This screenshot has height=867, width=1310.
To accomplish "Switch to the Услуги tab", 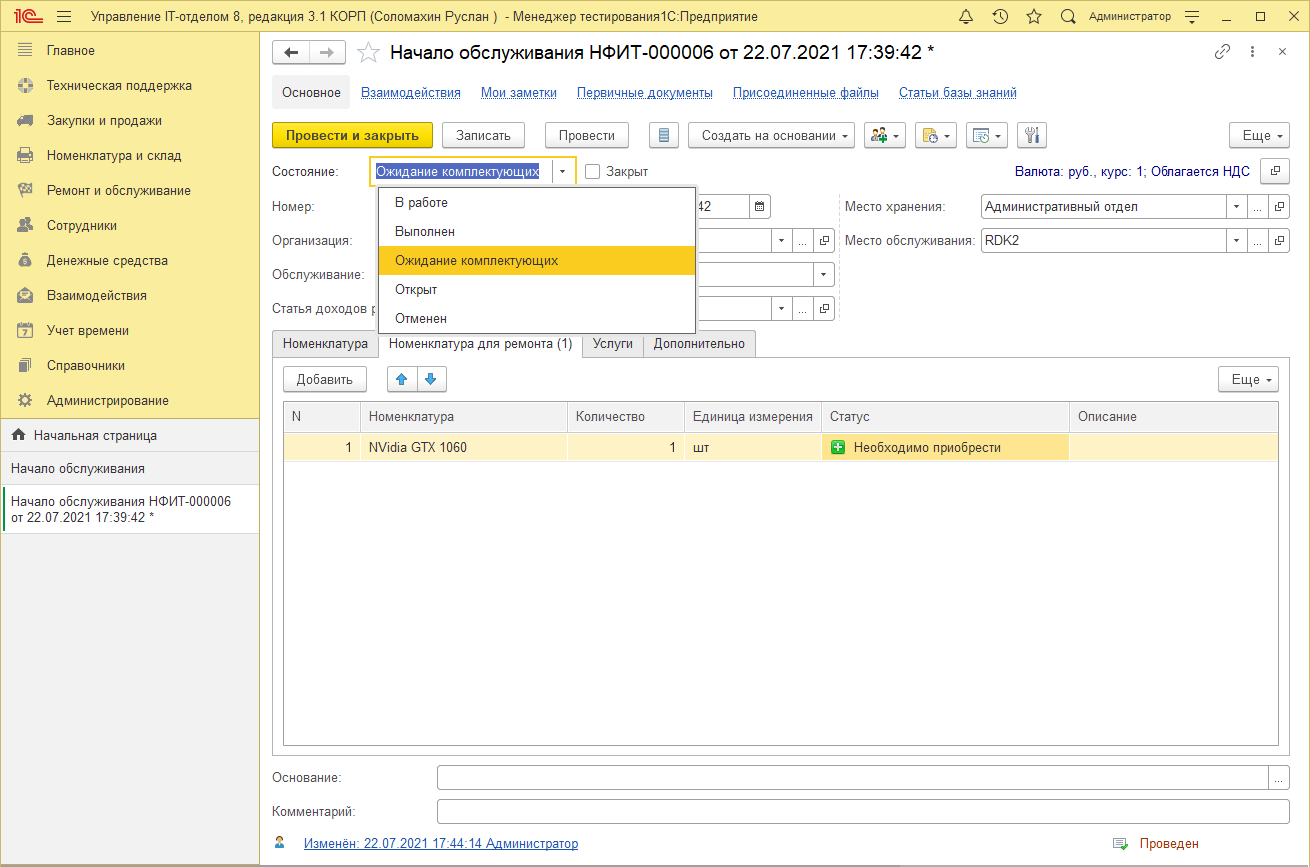I will point(612,343).
